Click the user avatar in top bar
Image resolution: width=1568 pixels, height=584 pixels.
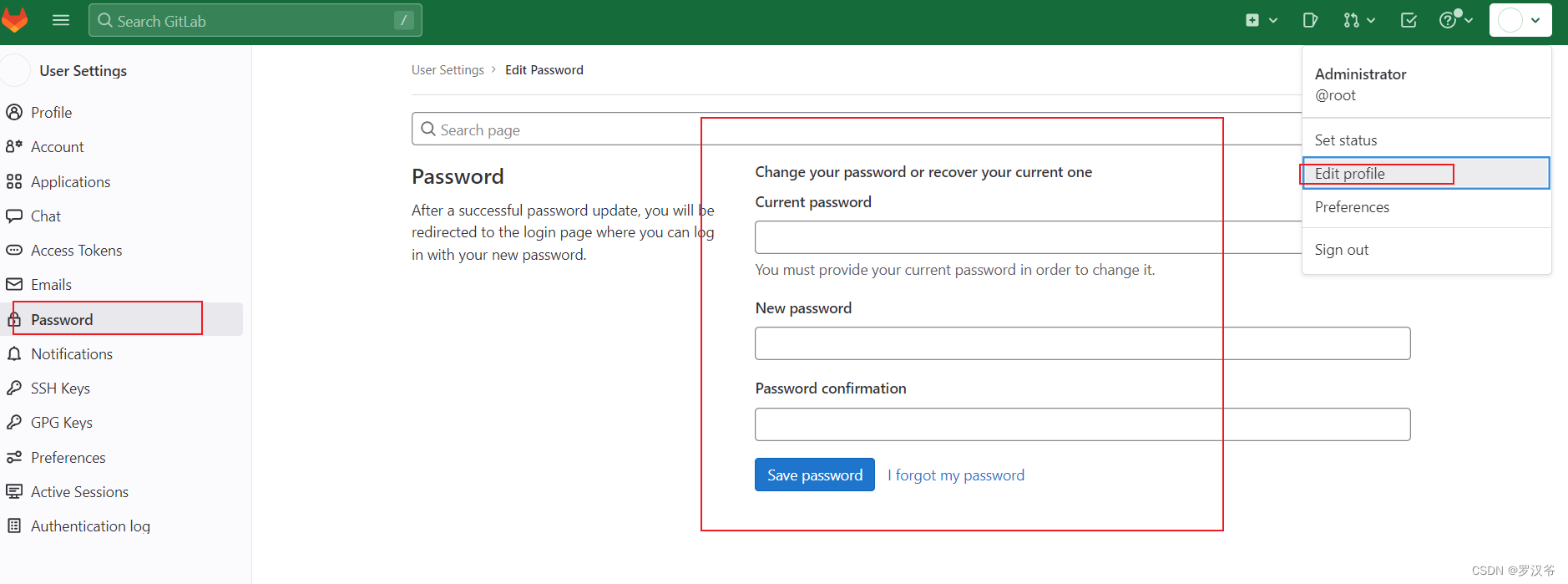pos(1510,20)
